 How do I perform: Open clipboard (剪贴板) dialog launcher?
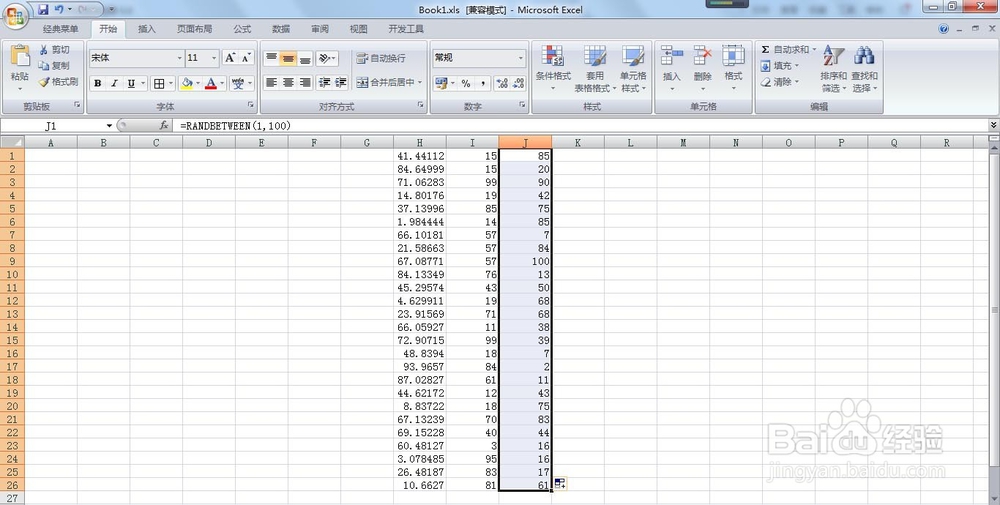(77, 105)
